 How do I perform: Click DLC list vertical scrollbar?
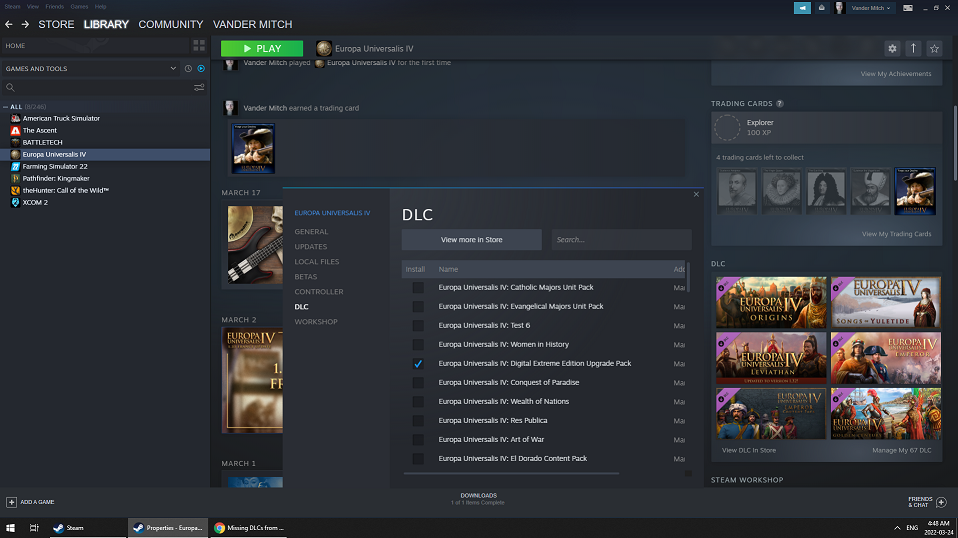pyautogui.click(x=689, y=277)
